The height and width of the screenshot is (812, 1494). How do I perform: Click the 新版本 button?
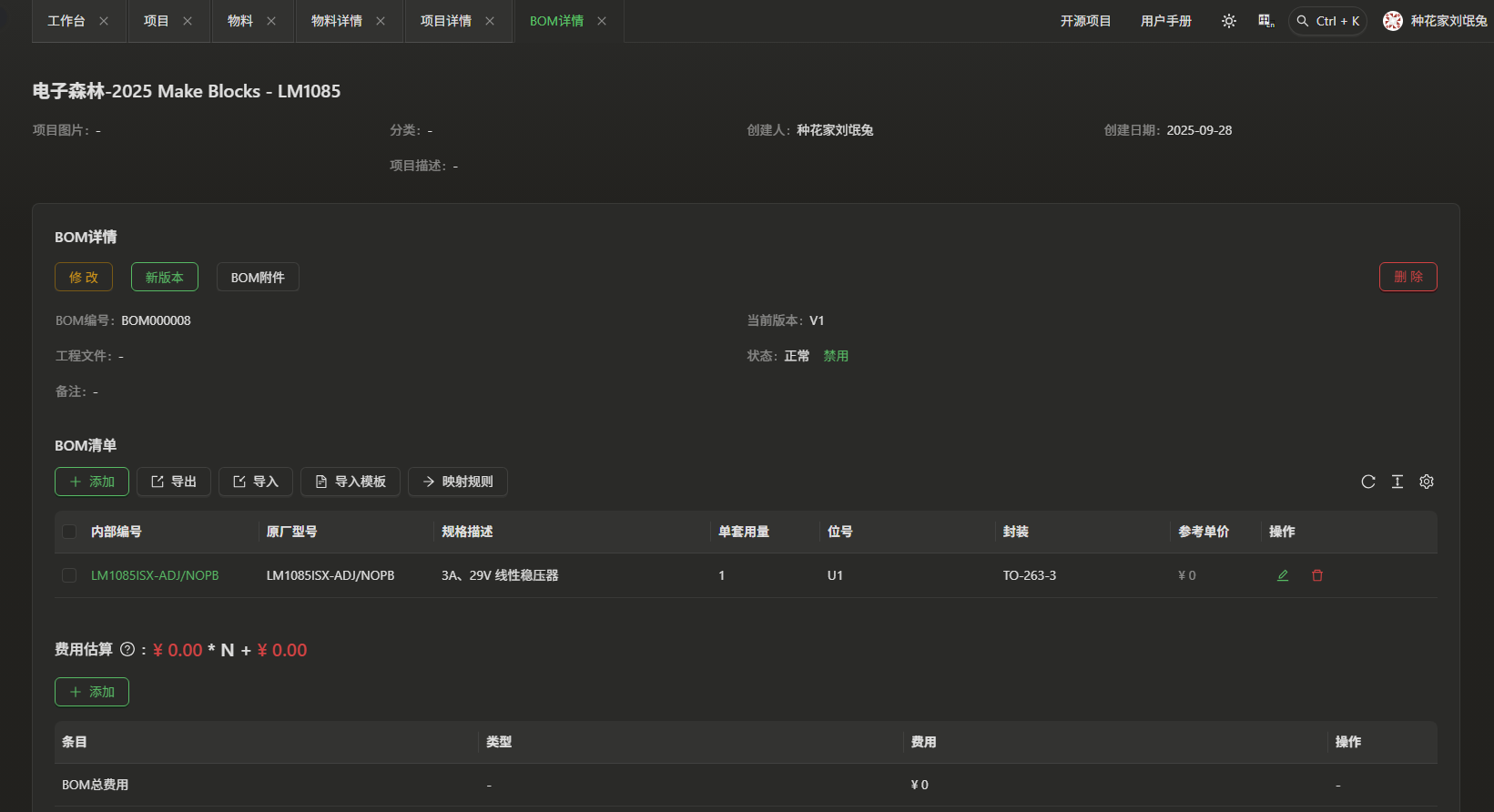click(164, 277)
